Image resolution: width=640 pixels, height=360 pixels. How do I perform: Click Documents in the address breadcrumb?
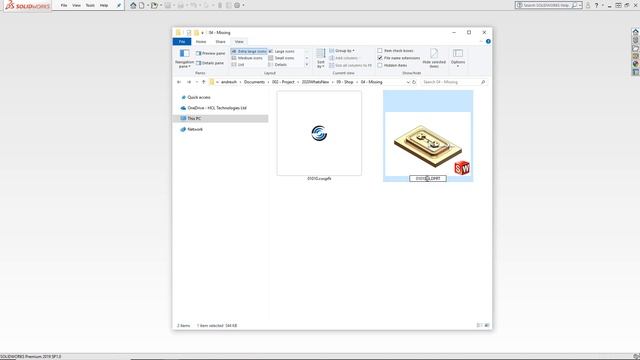(254, 82)
